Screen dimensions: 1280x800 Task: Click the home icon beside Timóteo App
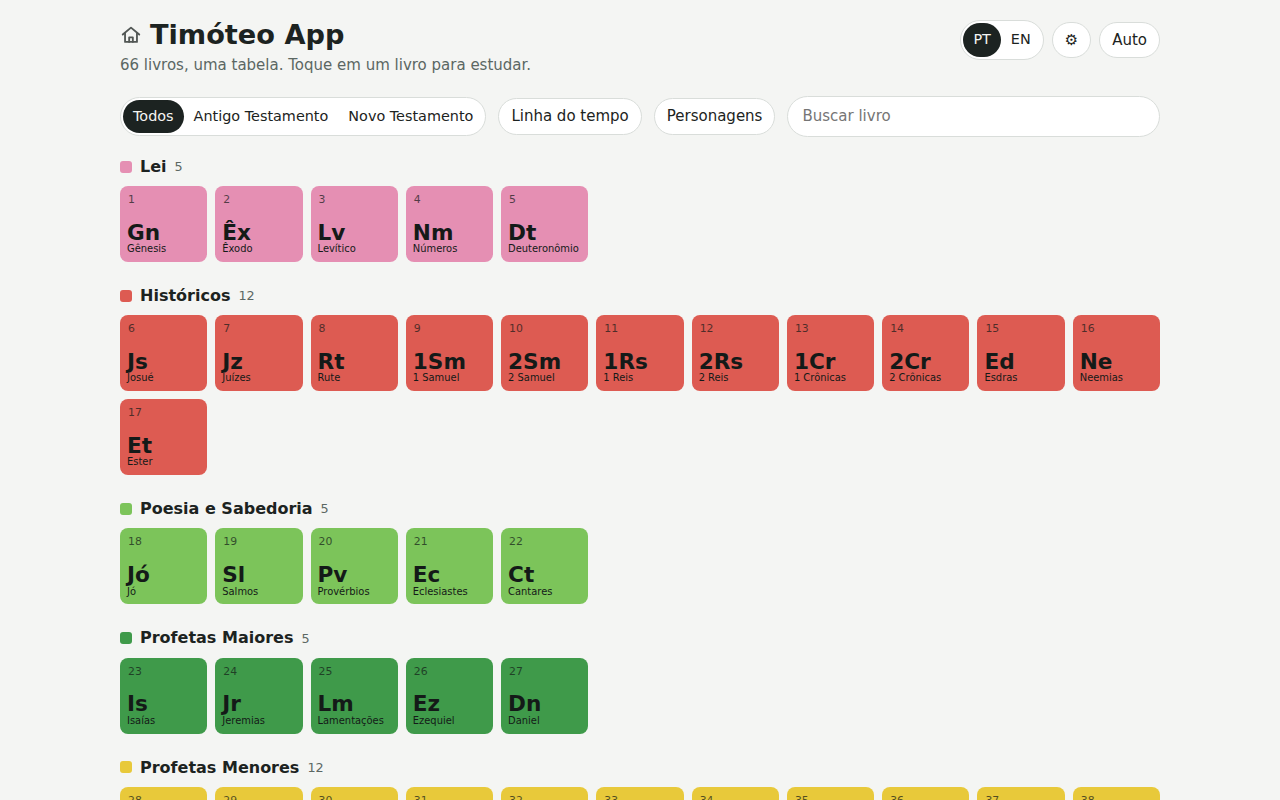(x=131, y=35)
